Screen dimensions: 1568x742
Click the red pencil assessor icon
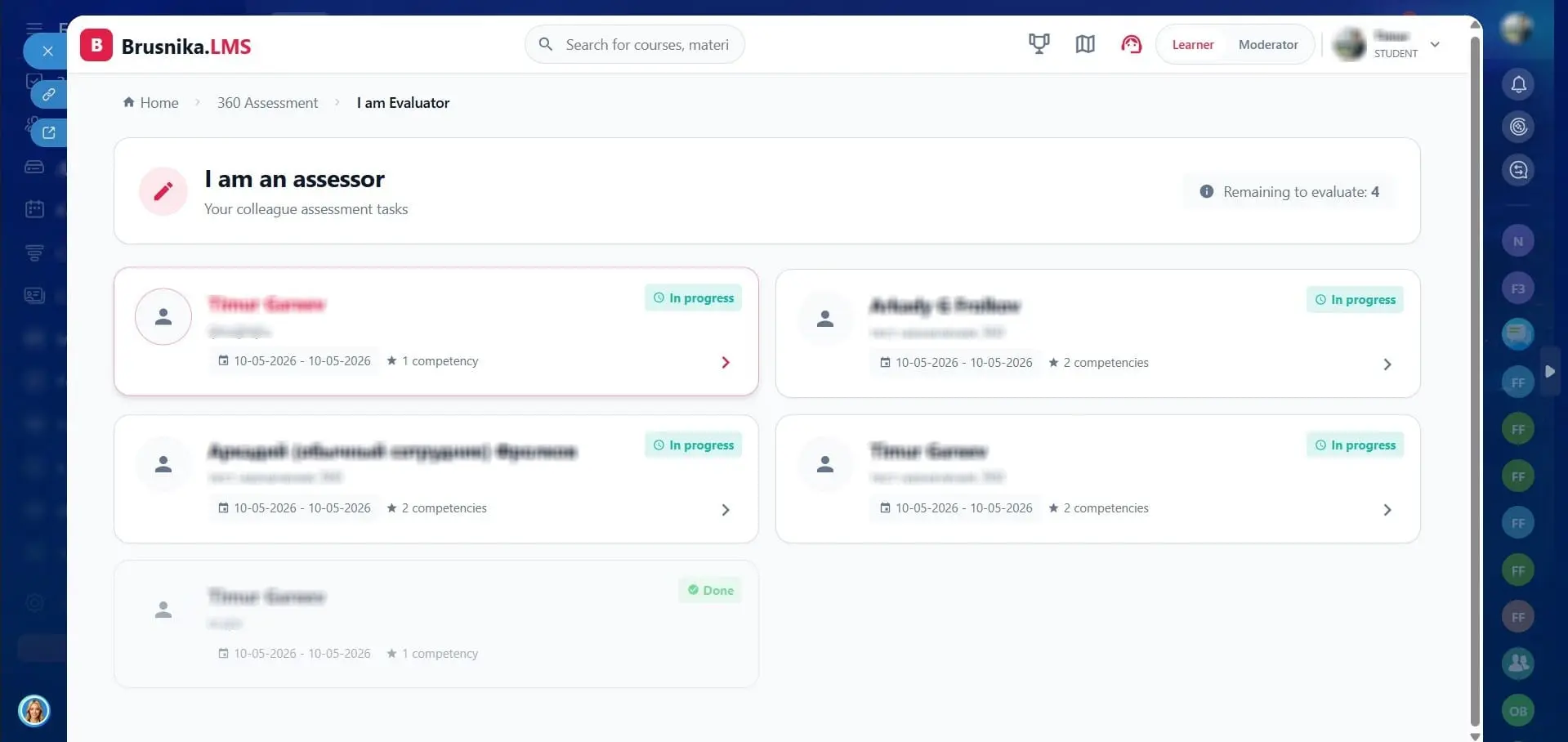click(163, 191)
